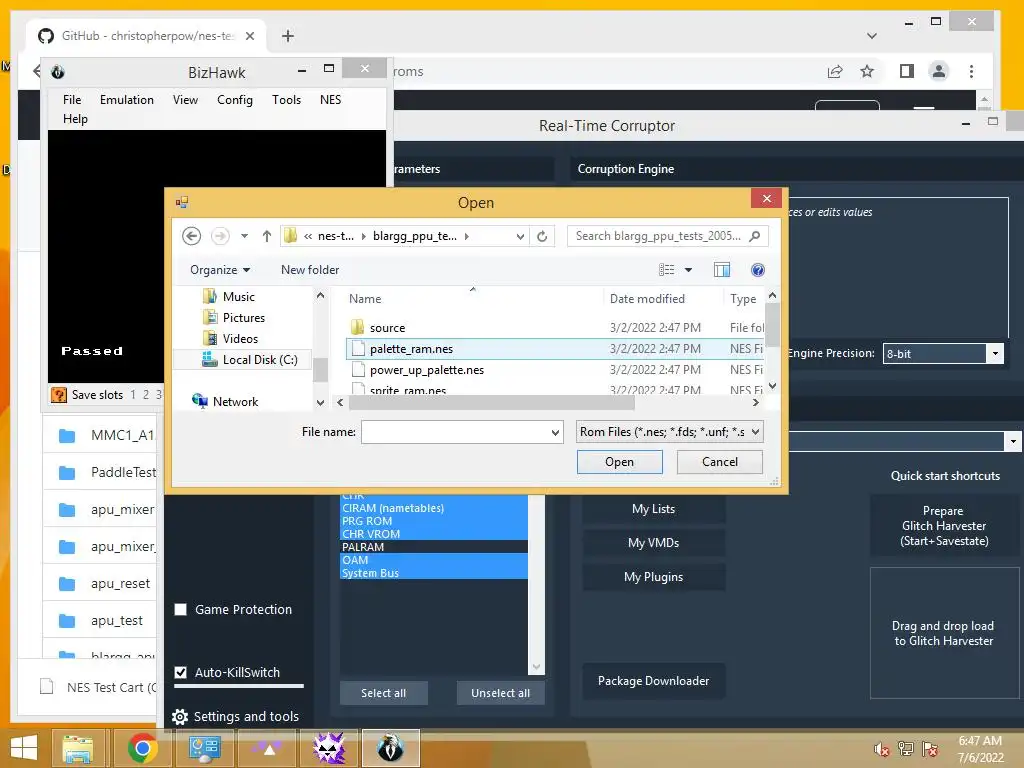
Task: Click the File name input field
Action: tap(455, 432)
